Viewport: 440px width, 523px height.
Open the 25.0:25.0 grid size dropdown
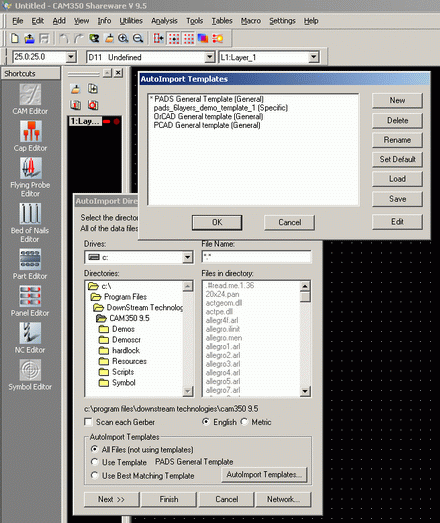pos(70,57)
